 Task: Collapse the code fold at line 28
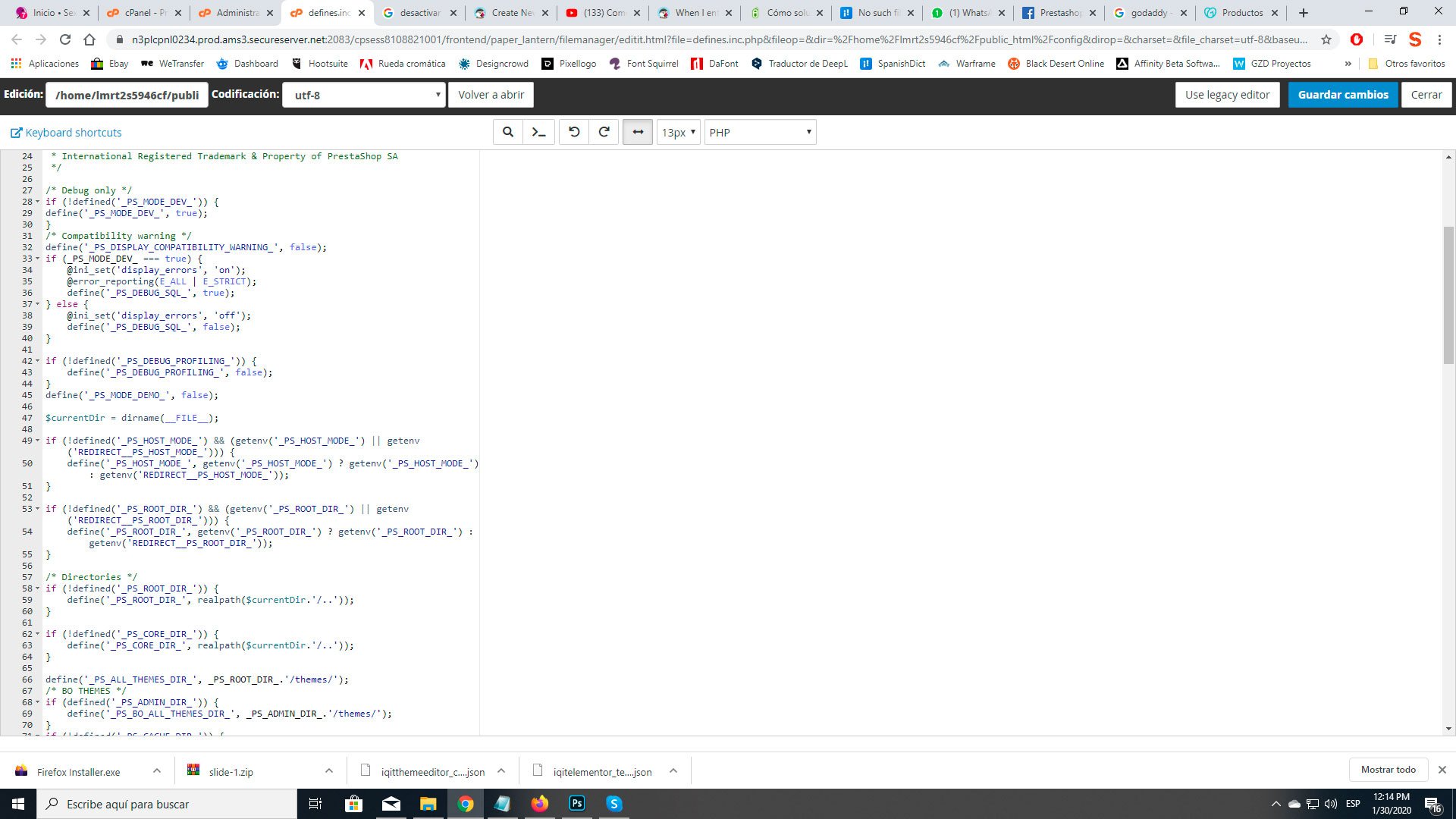pos(38,202)
